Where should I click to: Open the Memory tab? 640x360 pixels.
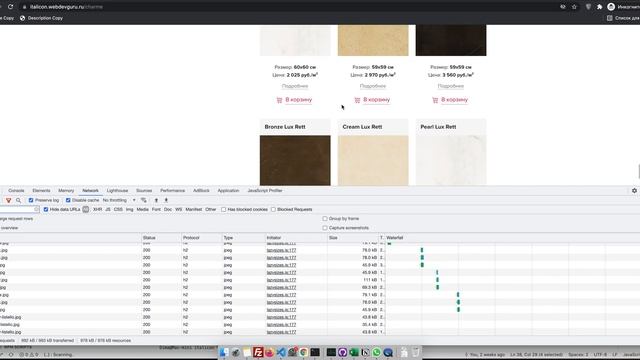[66, 191]
